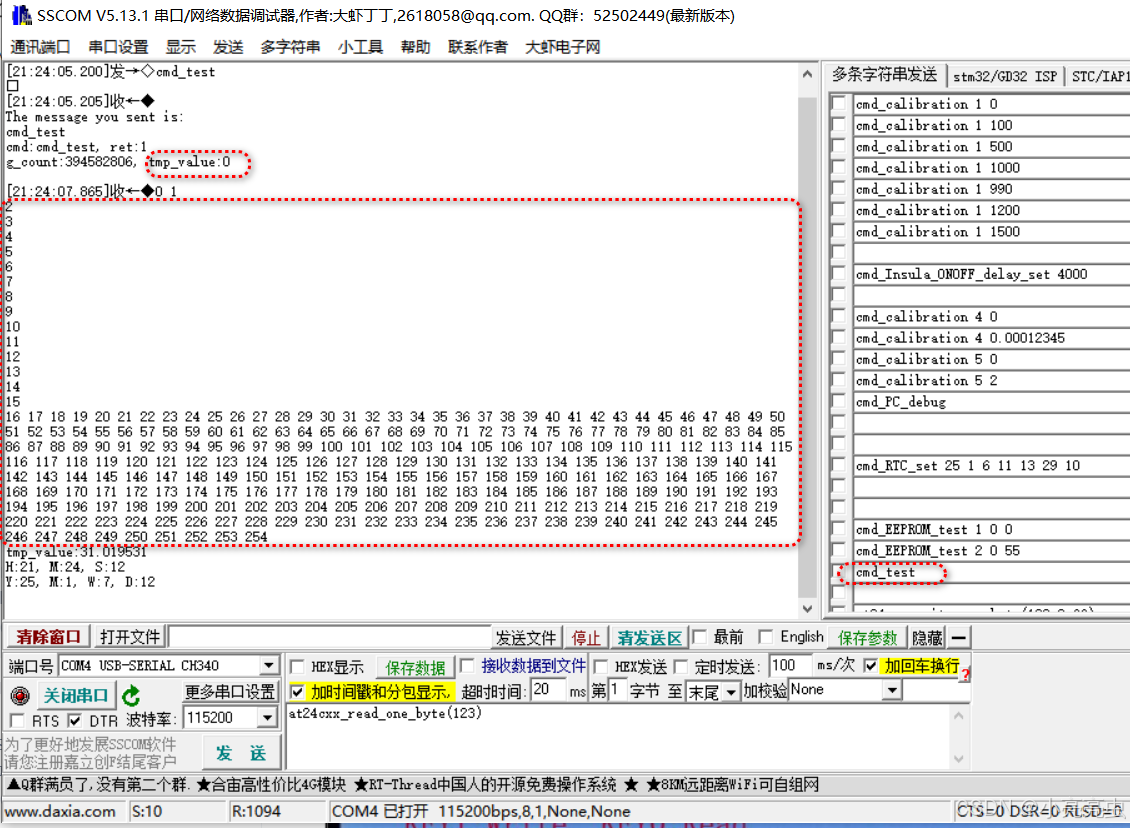This screenshot has height=828, width=1130.
Task: Click the receive window scroll up arrow
Action: click(807, 75)
